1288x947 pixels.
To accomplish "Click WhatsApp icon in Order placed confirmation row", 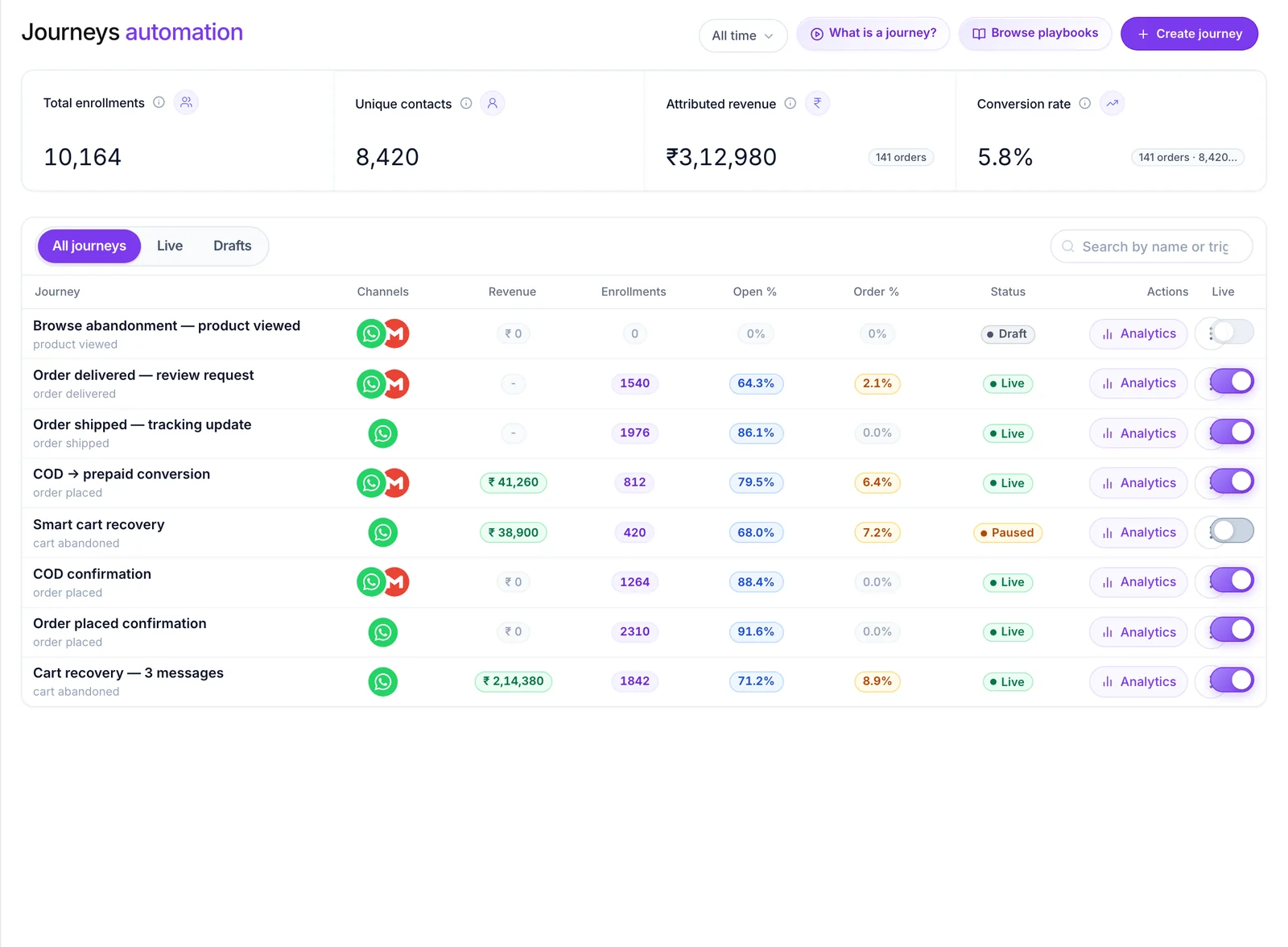I will [383, 632].
